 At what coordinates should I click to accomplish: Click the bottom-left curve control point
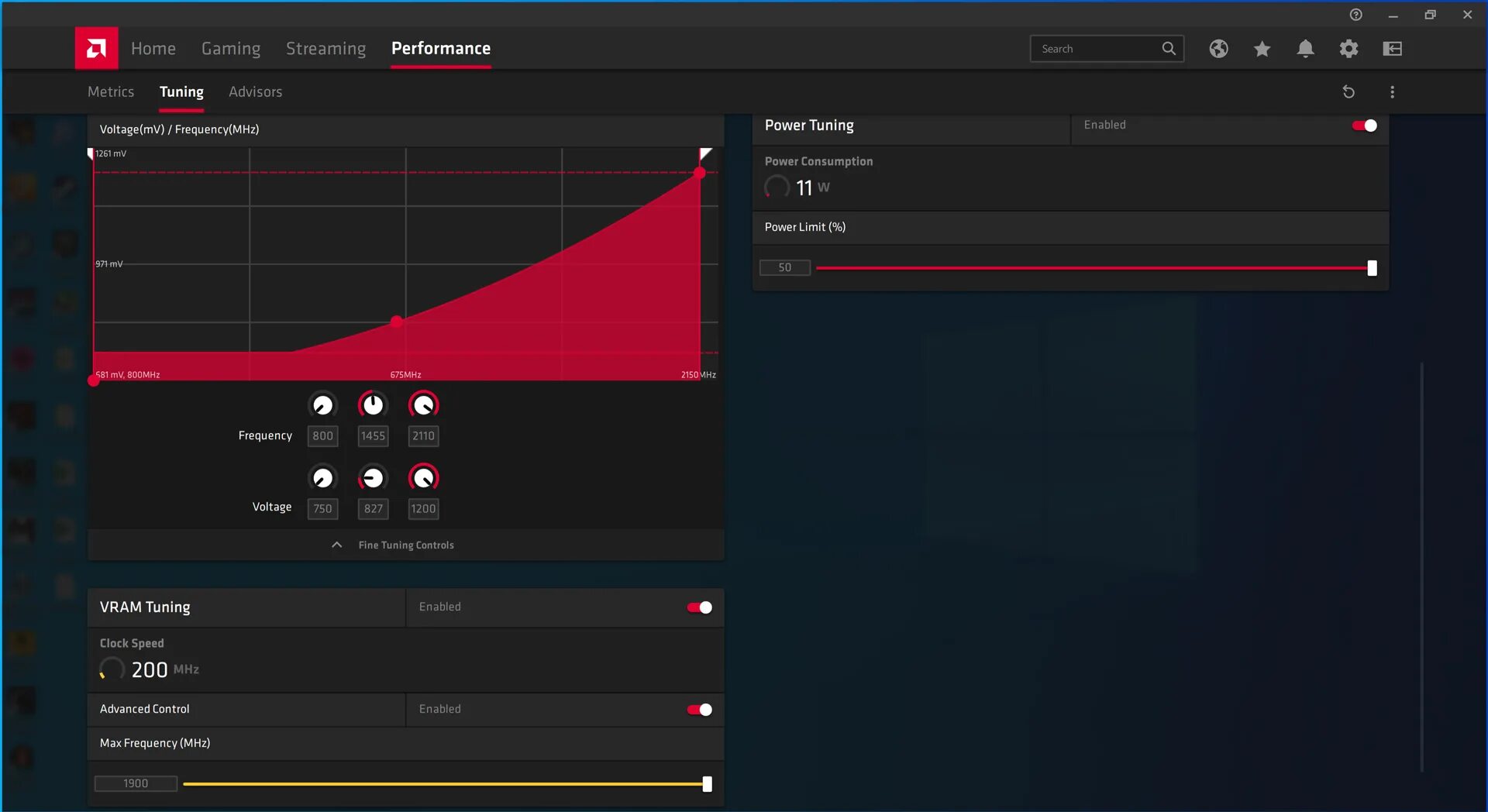tap(94, 380)
